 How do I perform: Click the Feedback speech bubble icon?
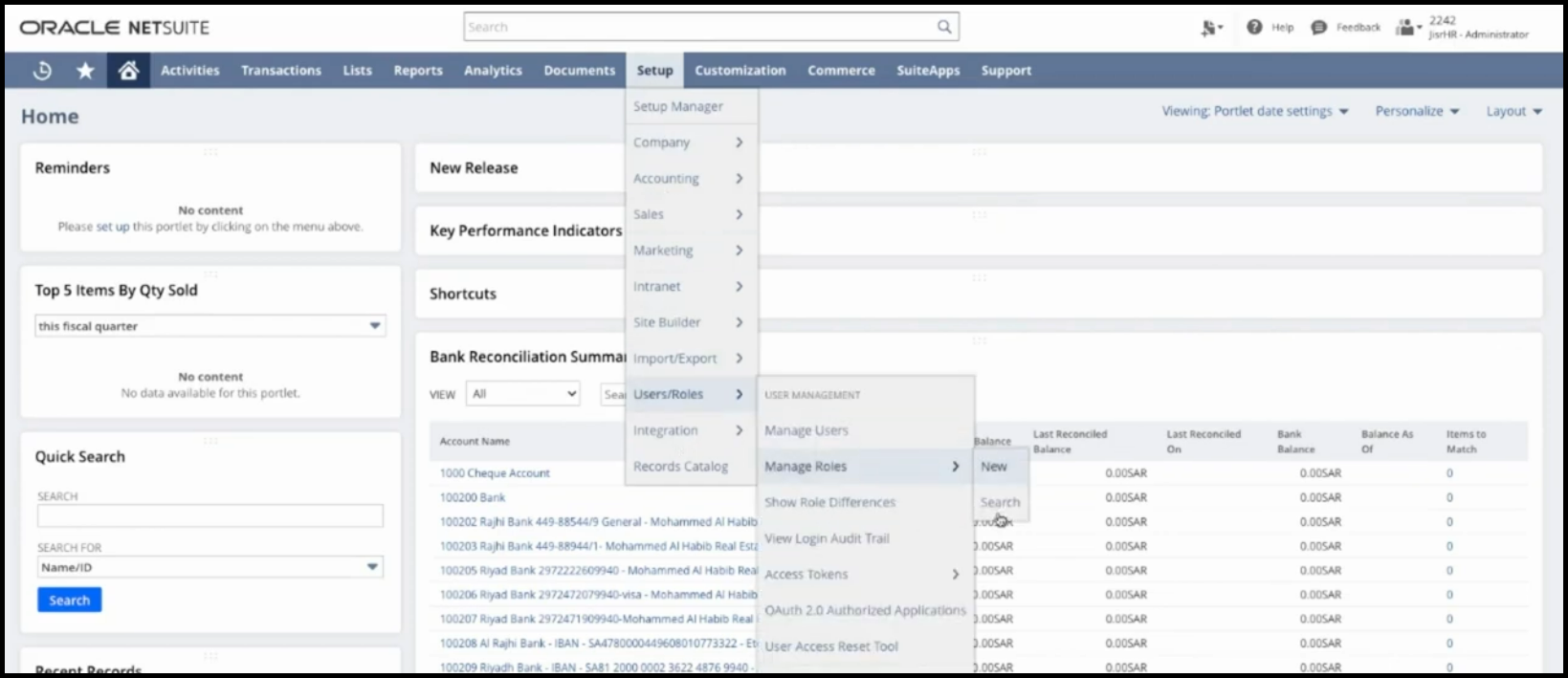pyautogui.click(x=1318, y=28)
